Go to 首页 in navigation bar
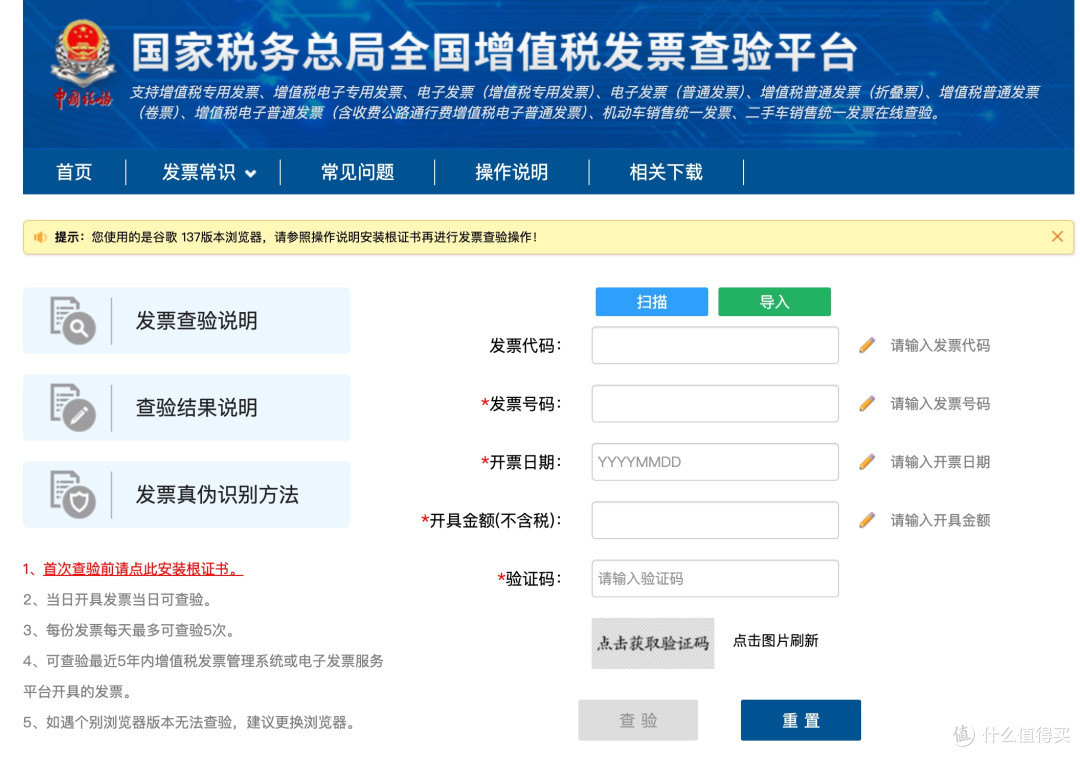This screenshot has width=1080, height=757. (x=74, y=172)
